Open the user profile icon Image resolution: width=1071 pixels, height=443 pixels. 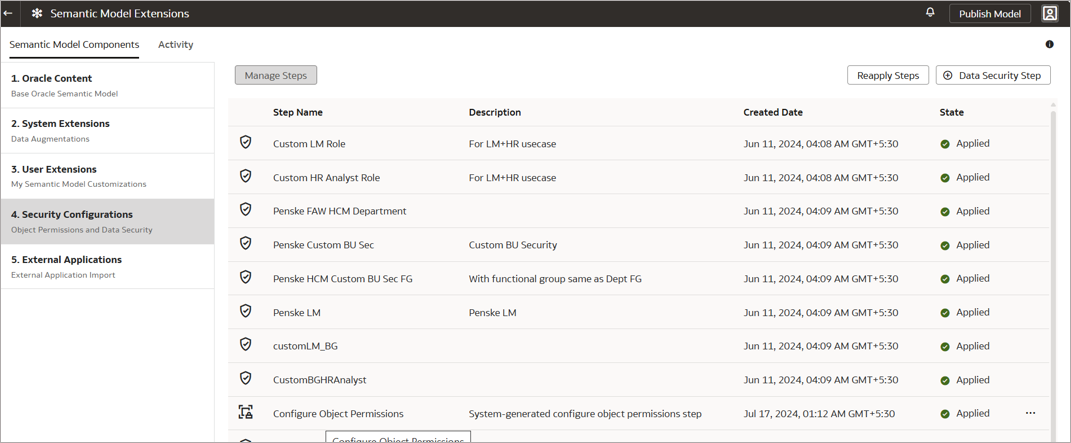1049,13
